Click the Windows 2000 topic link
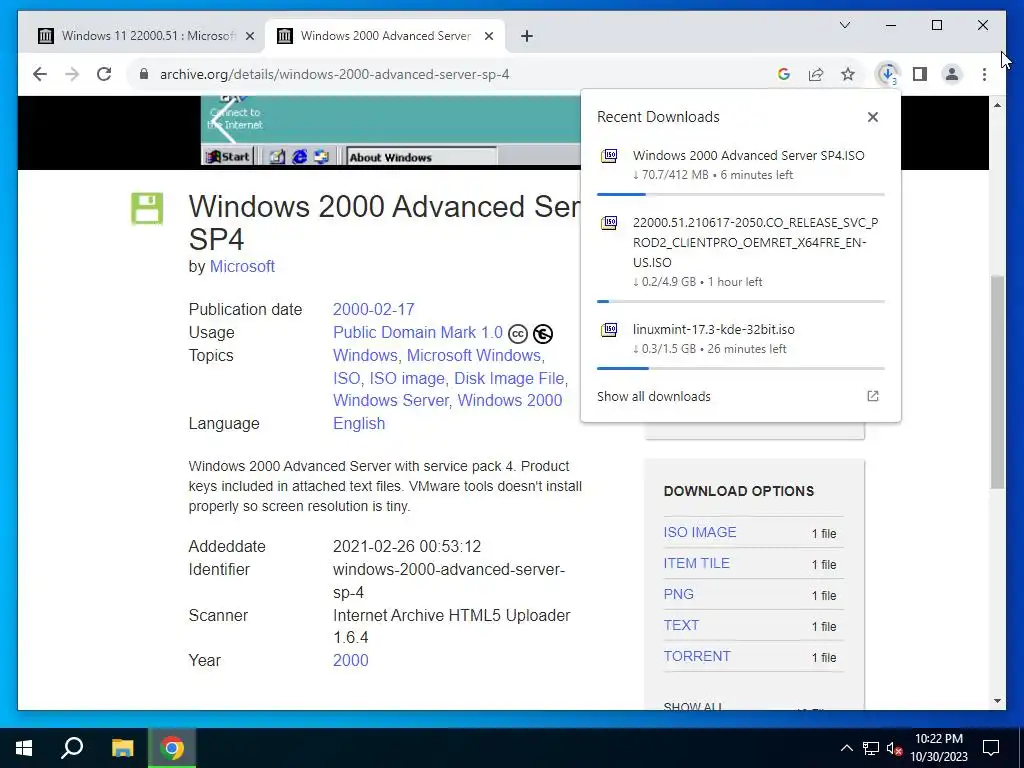 (509, 400)
